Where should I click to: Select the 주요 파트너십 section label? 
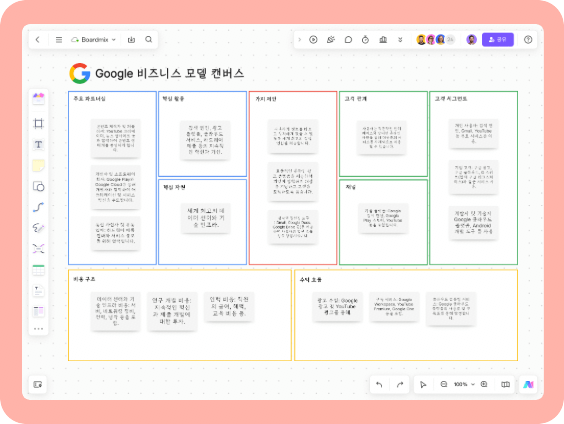click(x=90, y=99)
